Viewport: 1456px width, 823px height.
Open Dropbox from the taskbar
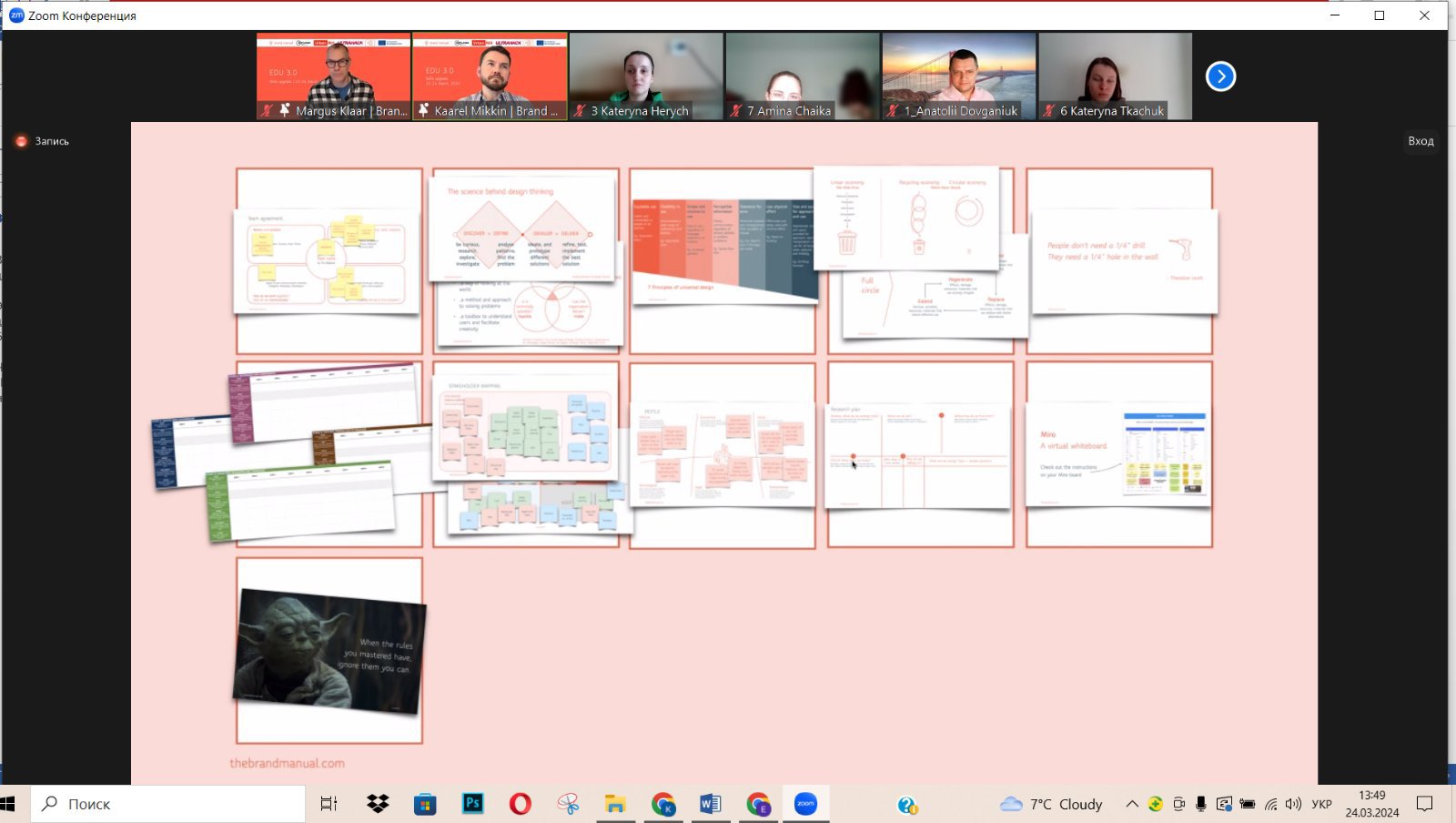click(378, 804)
